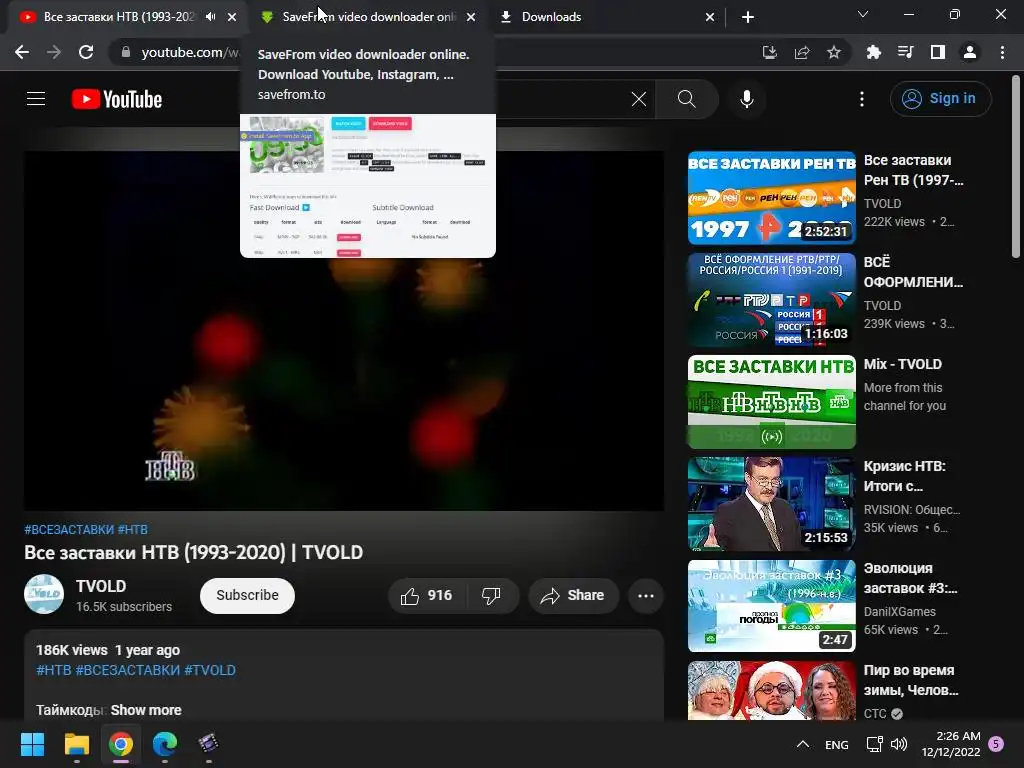Open the ENG language switcher
The image size is (1024, 768).
tap(837, 744)
